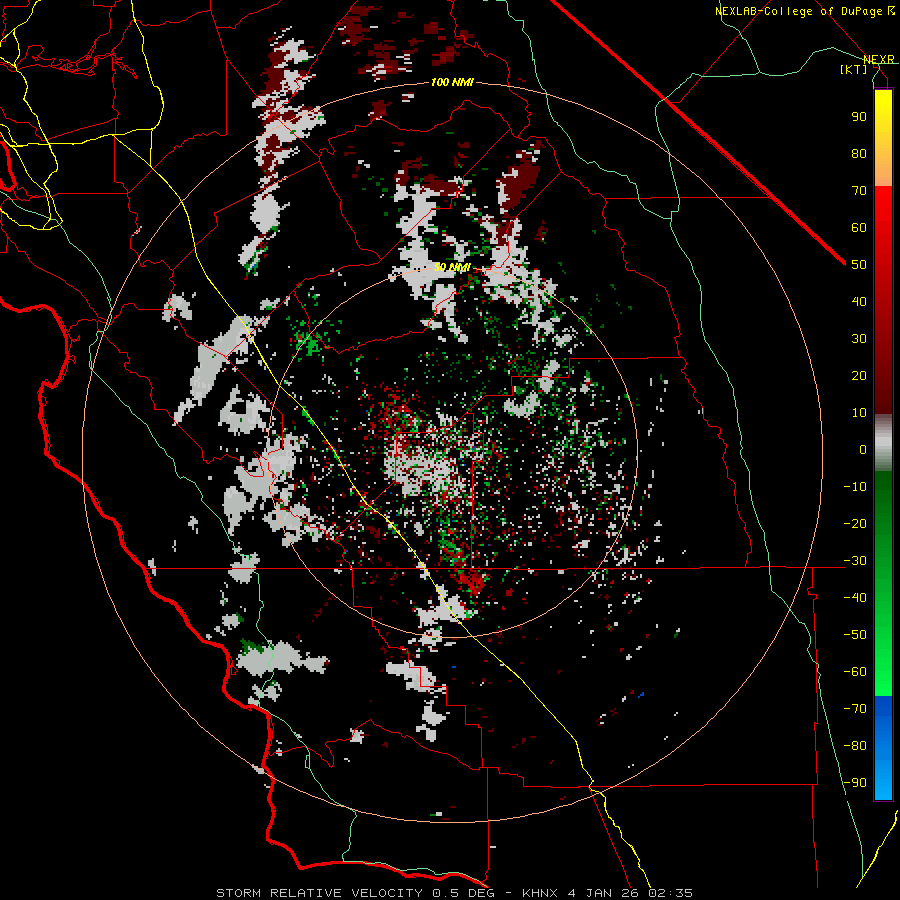The height and width of the screenshot is (900, 900).
Task: Click the 50 NMI range ring label
Action: pyautogui.click(x=452, y=267)
